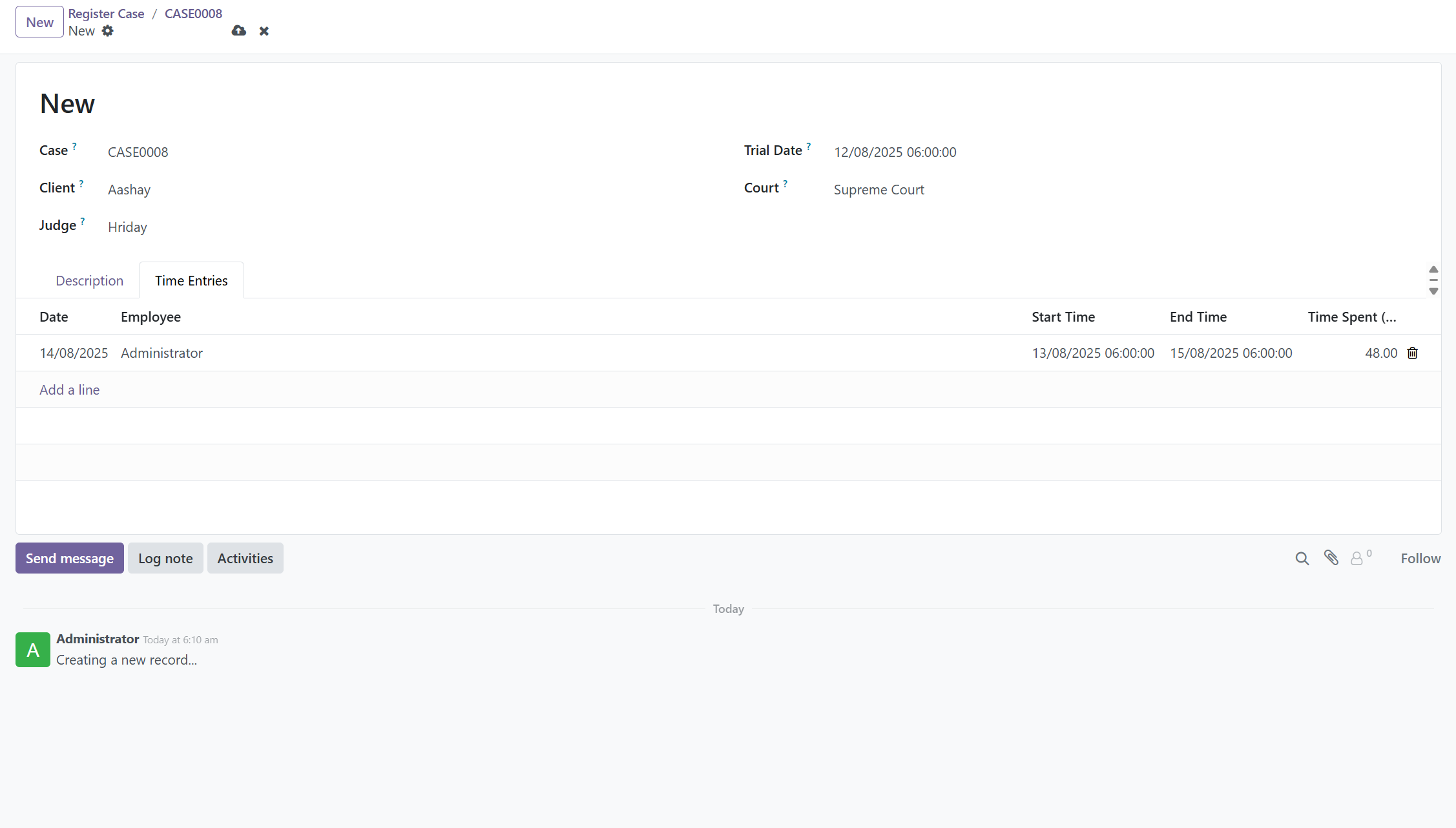Add a line to the time entries
Image resolution: width=1456 pixels, height=828 pixels.
69,389
